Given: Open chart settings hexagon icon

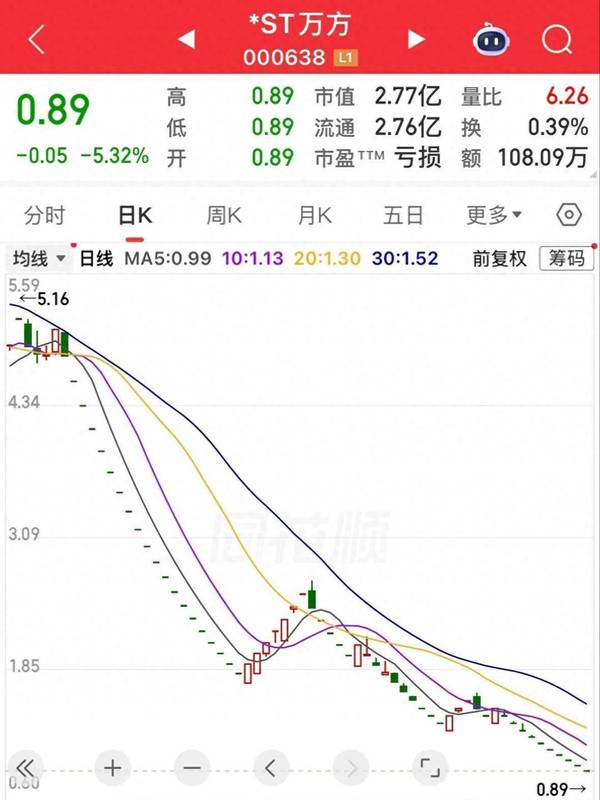Looking at the screenshot, I should [x=569, y=215].
